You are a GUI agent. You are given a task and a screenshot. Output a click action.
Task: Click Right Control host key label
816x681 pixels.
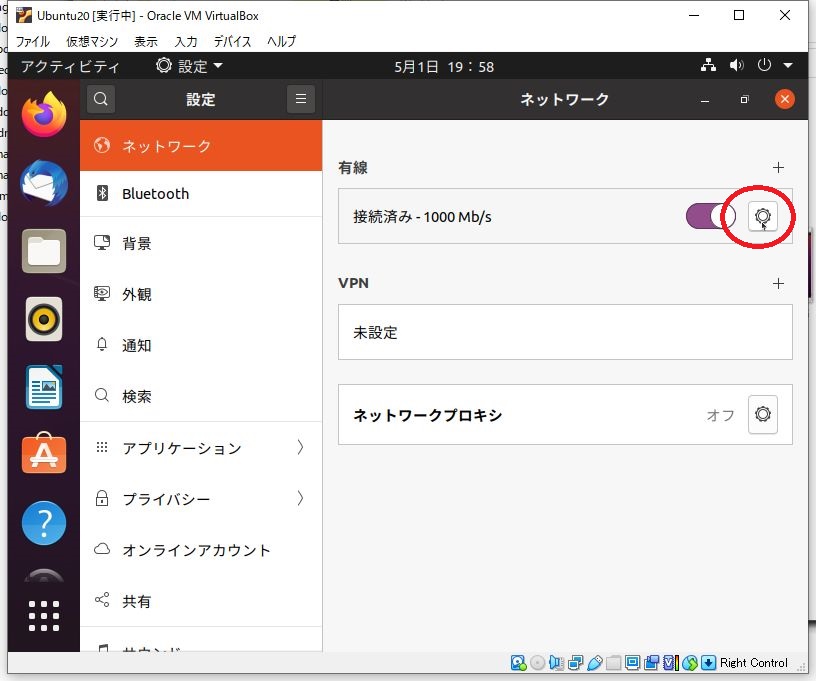(x=754, y=663)
